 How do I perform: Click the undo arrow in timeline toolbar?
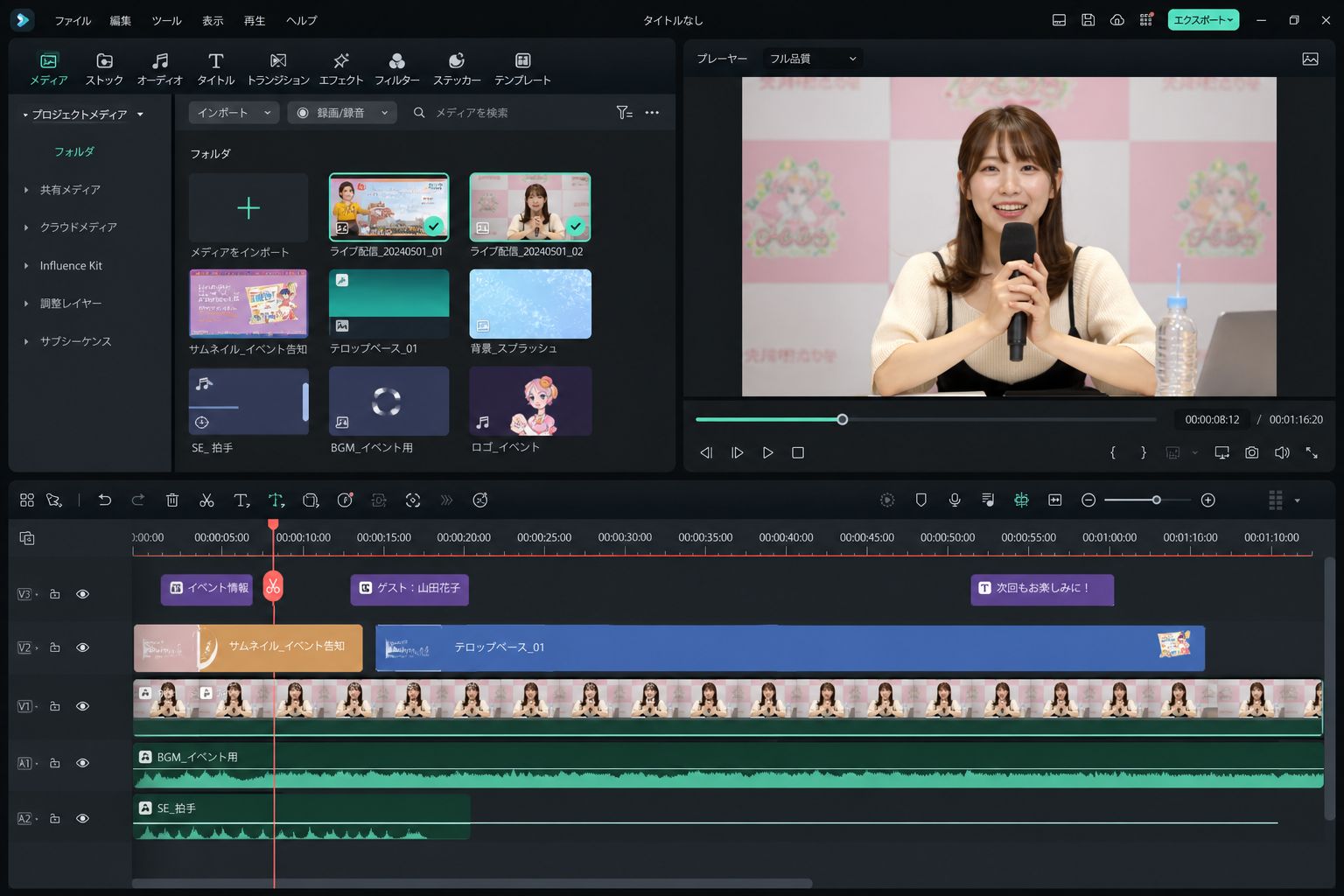(105, 500)
